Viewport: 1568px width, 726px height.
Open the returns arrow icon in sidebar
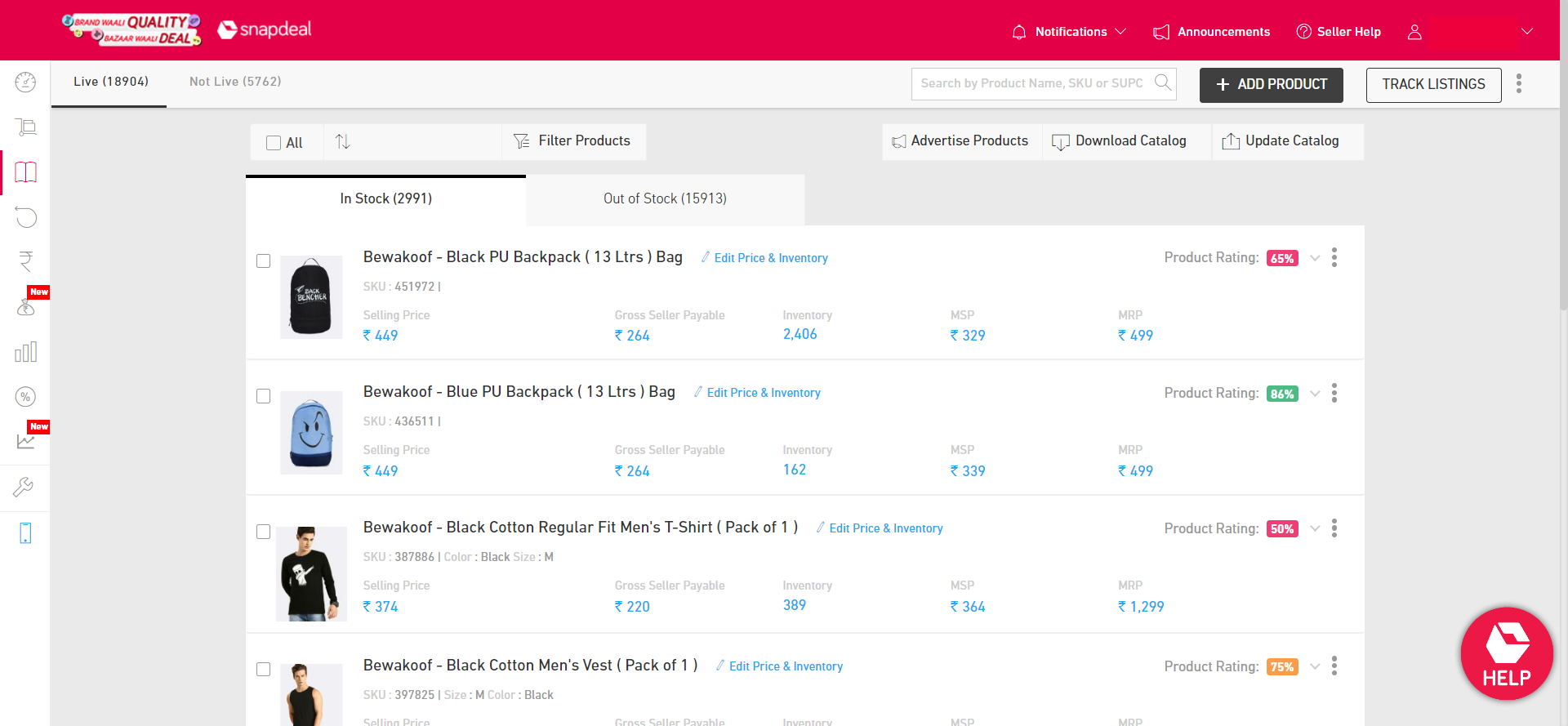(25, 217)
